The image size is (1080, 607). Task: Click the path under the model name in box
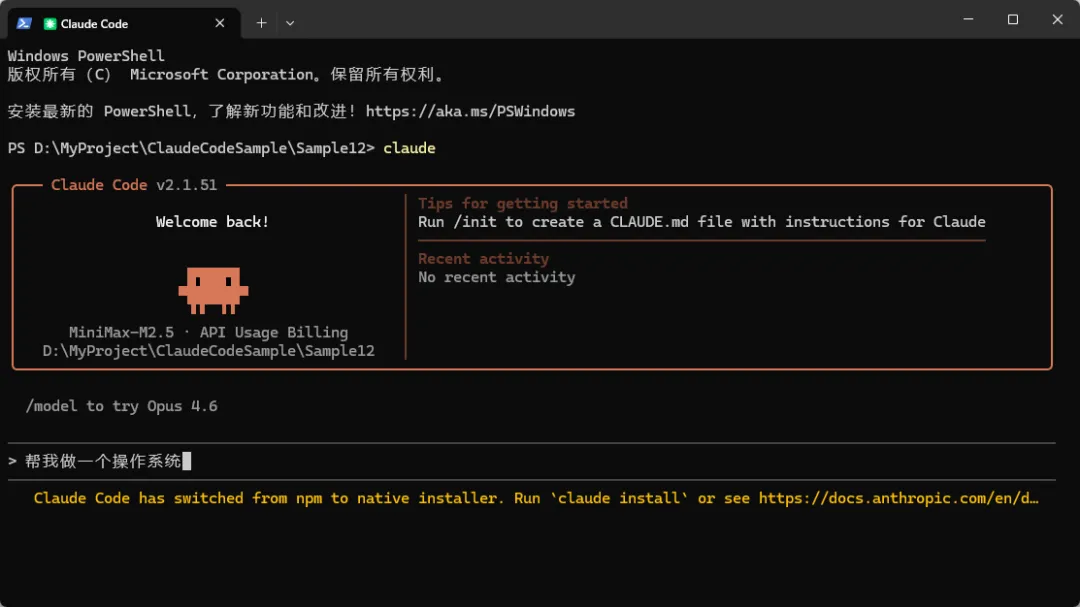208,351
